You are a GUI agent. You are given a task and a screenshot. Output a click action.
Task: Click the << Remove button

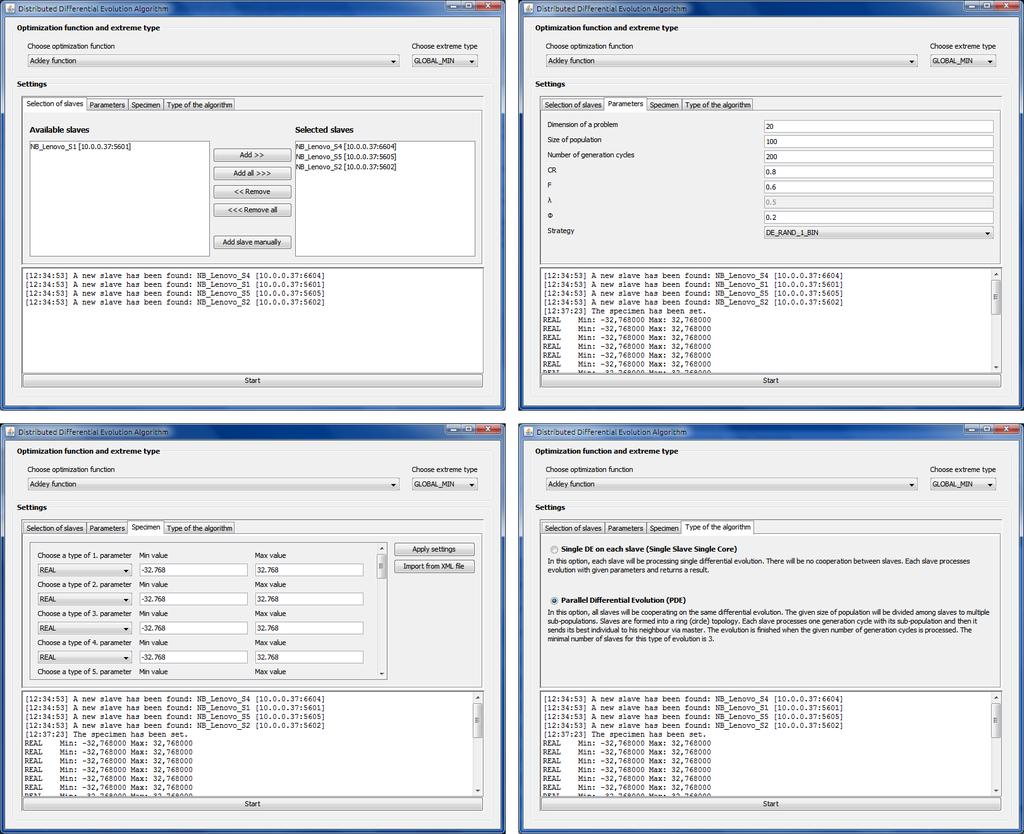[252, 191]
